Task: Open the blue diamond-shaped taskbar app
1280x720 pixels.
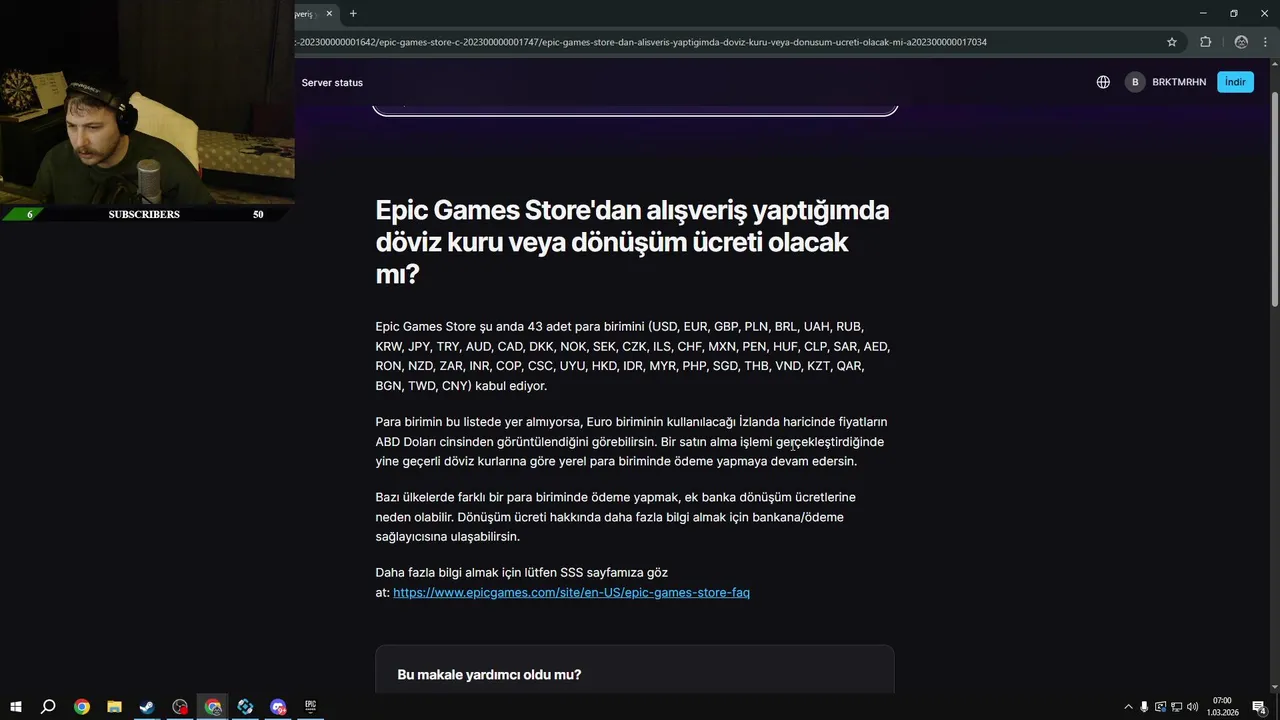Action: tap(245, 707)
